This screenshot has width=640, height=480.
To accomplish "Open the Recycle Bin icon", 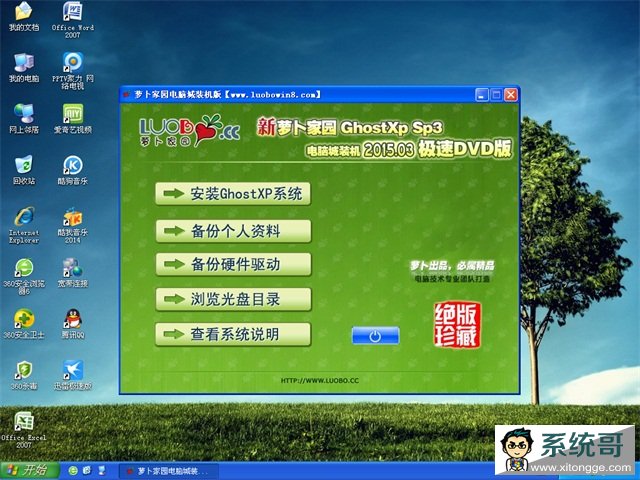I will pyautogui.click(x=24, y=170).
